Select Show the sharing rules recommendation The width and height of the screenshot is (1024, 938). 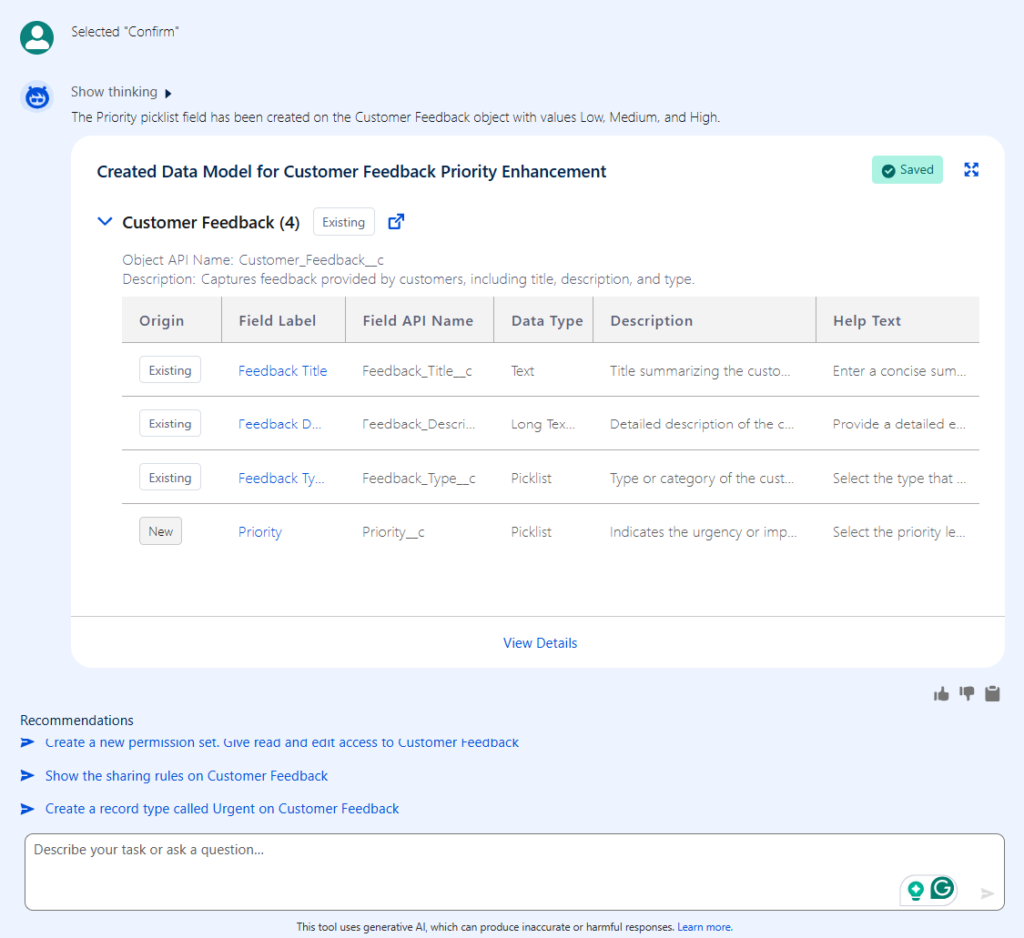pos(186,776)
